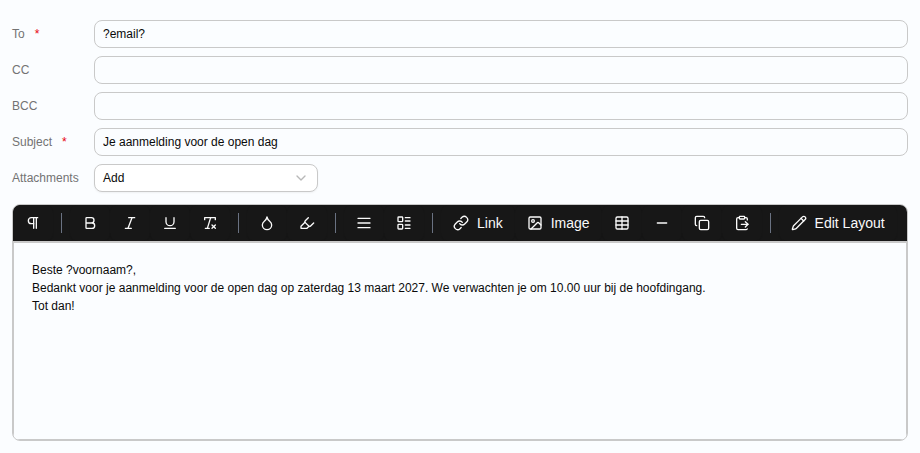The image size is (920, 453).
Task: Insert an image
Action: click(558, 223)
